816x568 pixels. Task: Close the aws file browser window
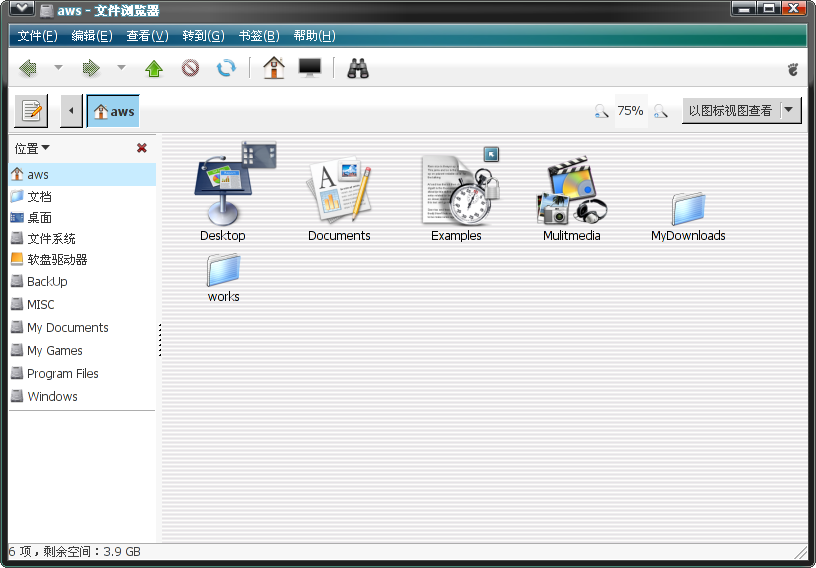(794, 8)
